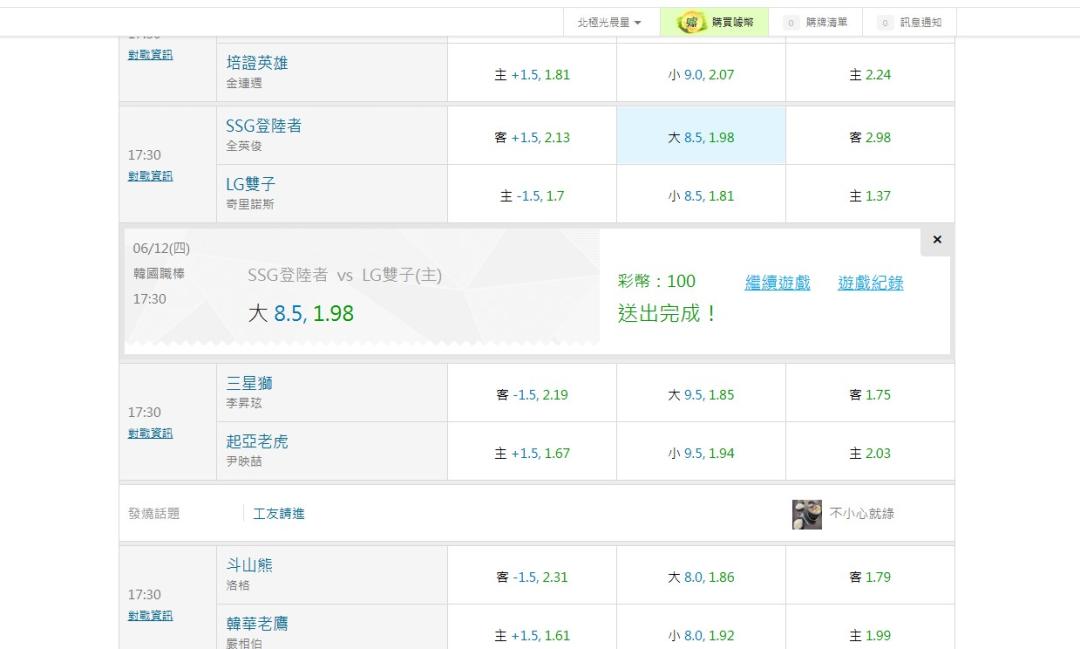Select 三星獅 away -1.5, 2.19 odds
Screen dimensions: 1080x649
point(531,395)
